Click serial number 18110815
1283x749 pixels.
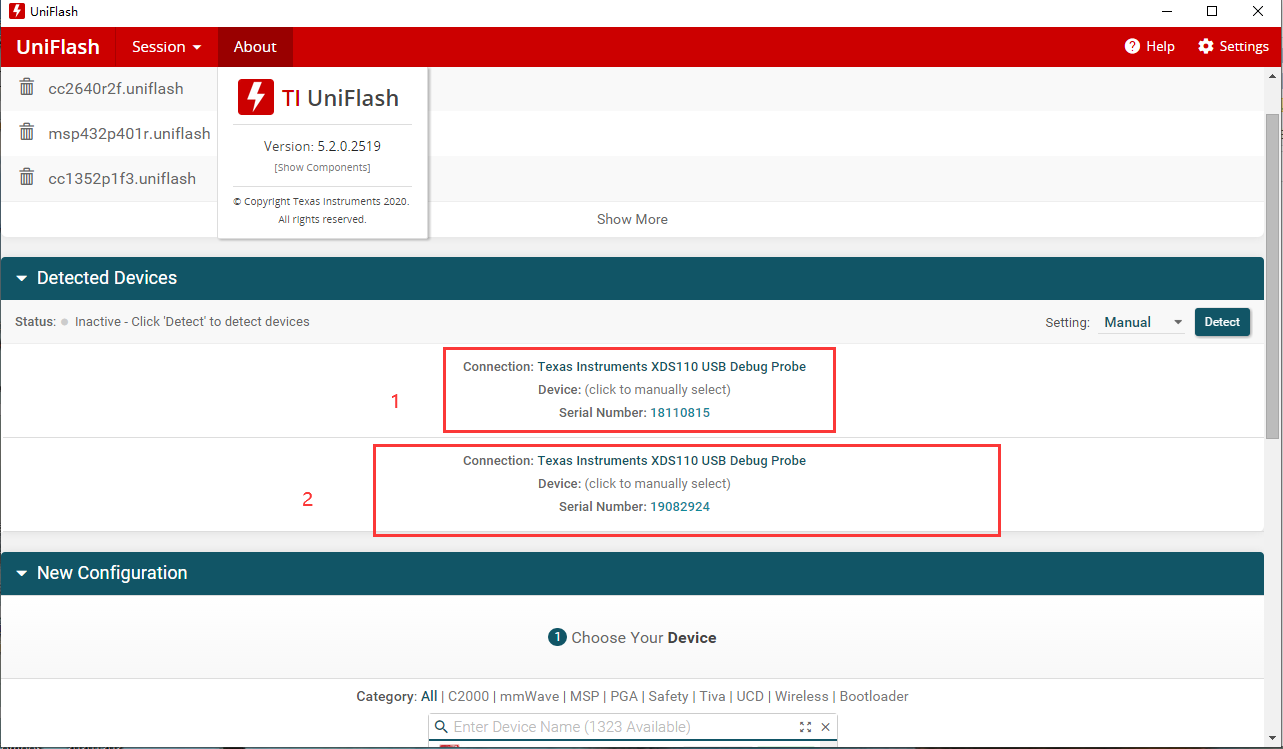coord(680,412)
